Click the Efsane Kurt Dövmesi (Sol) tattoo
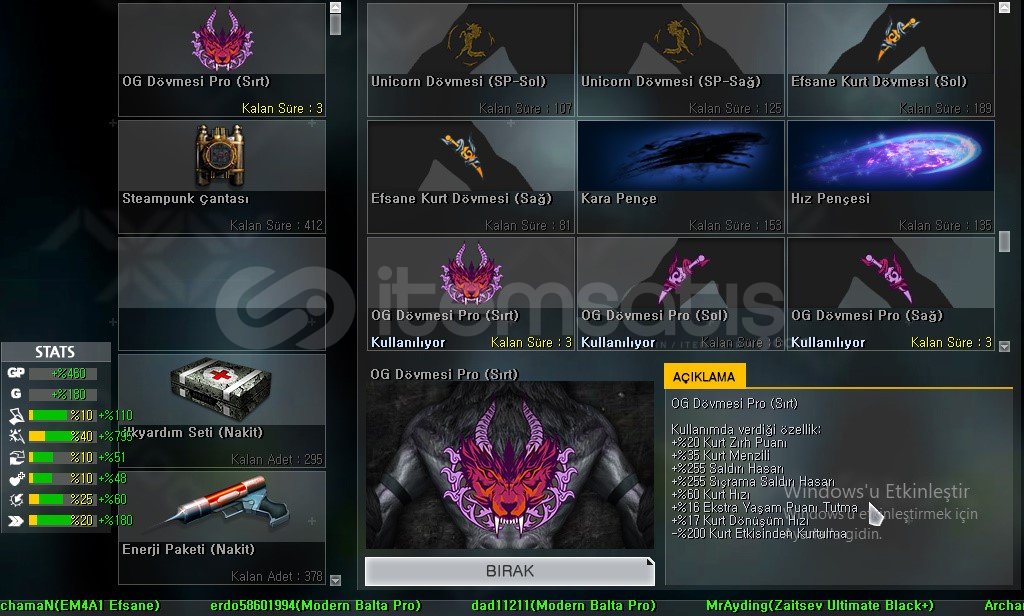This screenshot has width=1024, height=616. 891,60
